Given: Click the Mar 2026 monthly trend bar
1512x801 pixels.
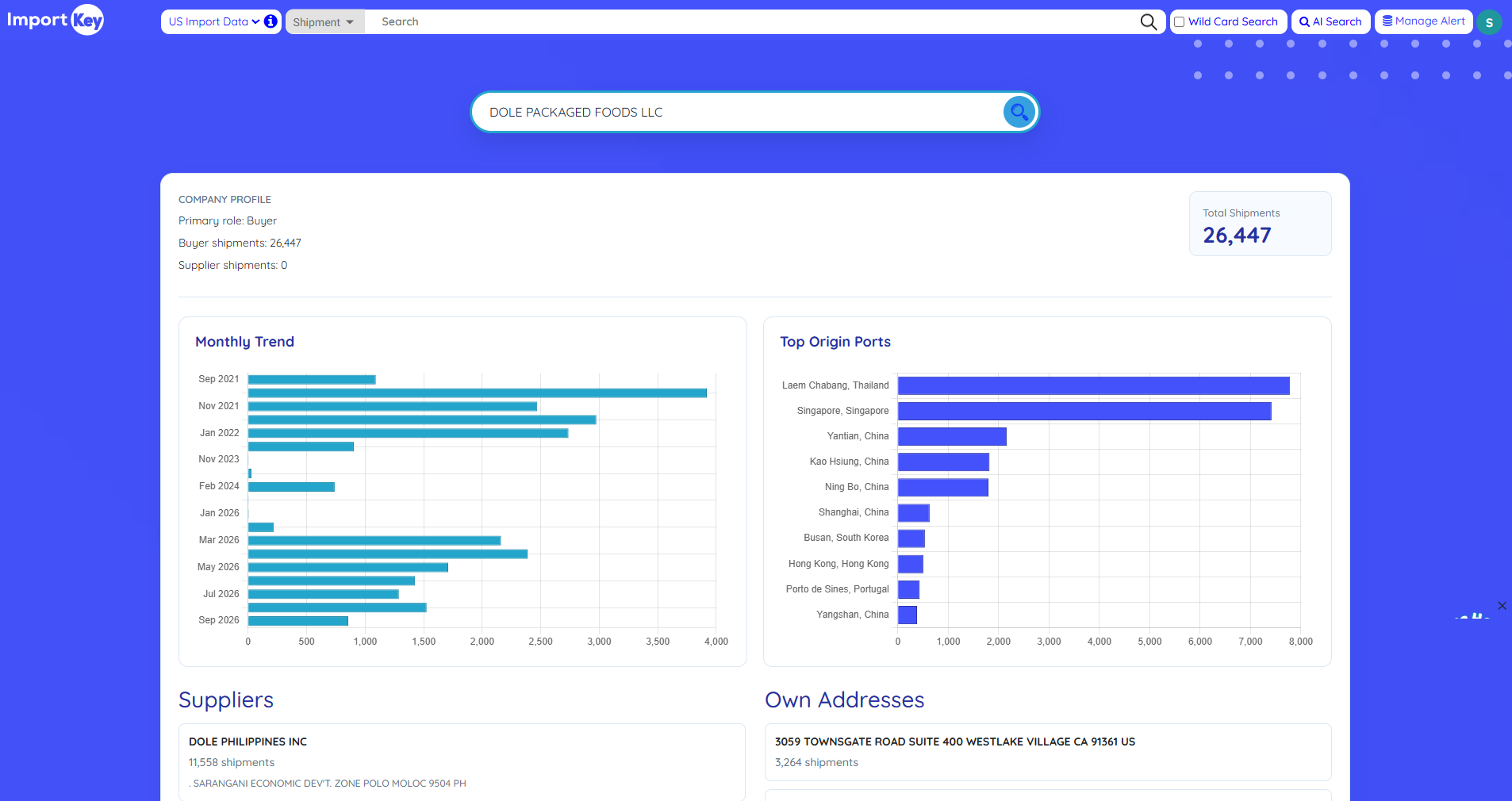Looking at the screenshot, I should pyautogui.click(x=374, y=540).
